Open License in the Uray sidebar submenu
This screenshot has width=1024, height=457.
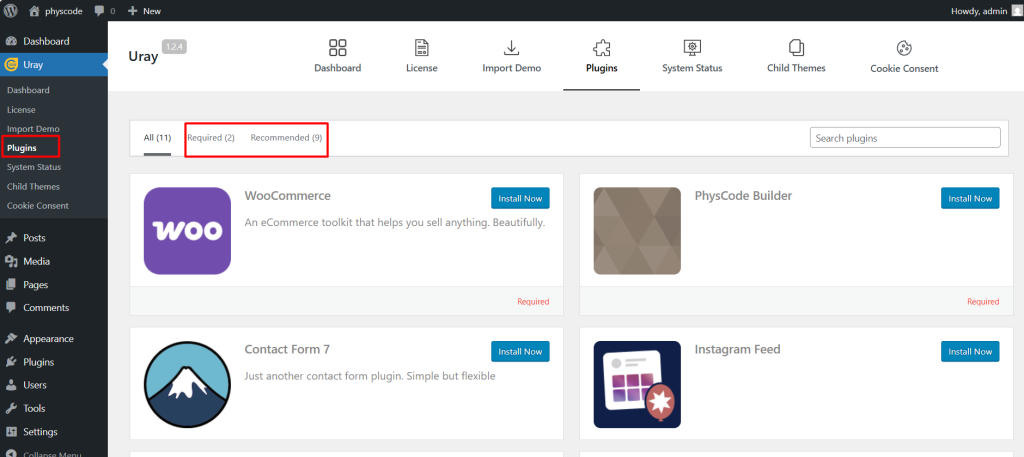[x=22, y=110]
